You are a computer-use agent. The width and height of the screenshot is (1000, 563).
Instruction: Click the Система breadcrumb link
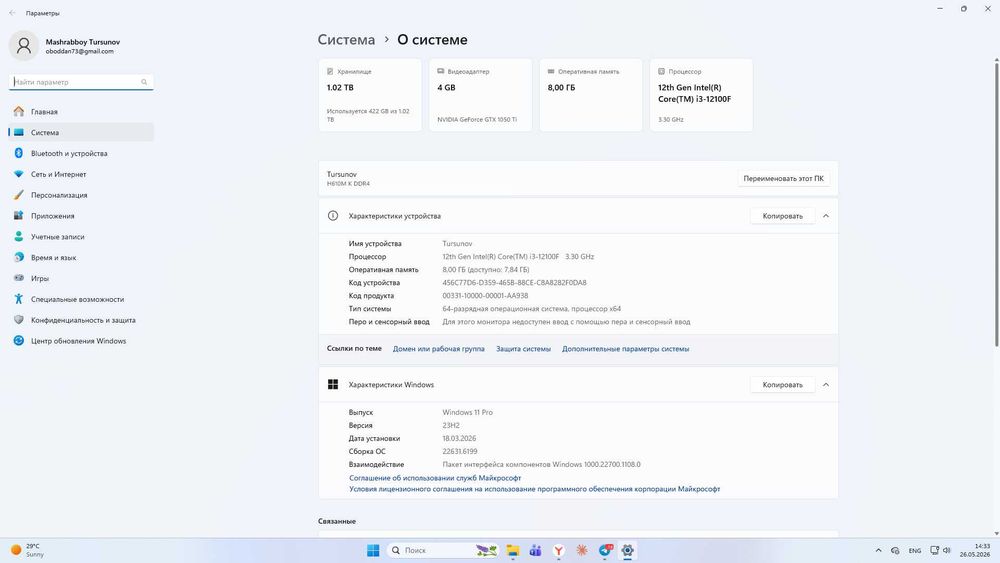coord(346,40)
